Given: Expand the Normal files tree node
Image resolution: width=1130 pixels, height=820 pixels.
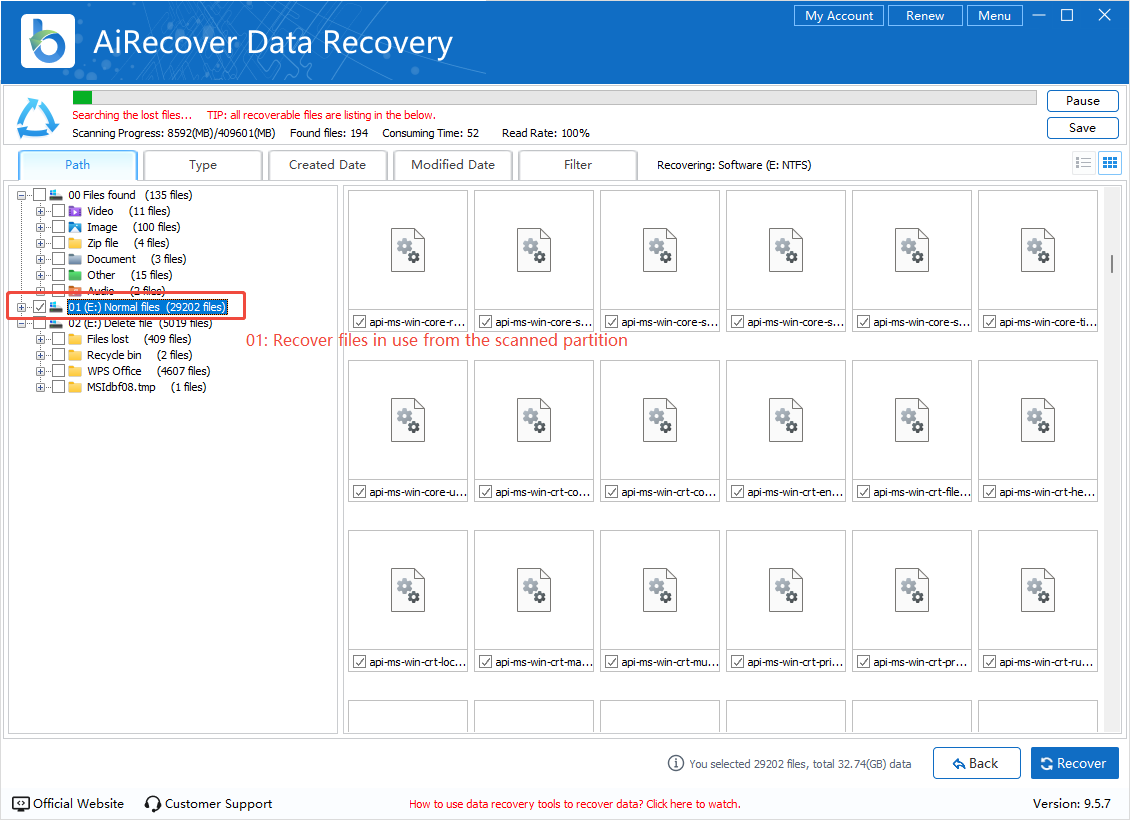Looking at the screenshot, I should point(22,307).
